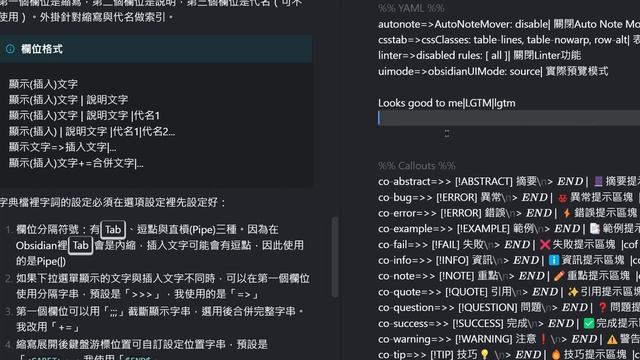
Task: Click the Tab key label after Obsidian裡
Action: 80,245
